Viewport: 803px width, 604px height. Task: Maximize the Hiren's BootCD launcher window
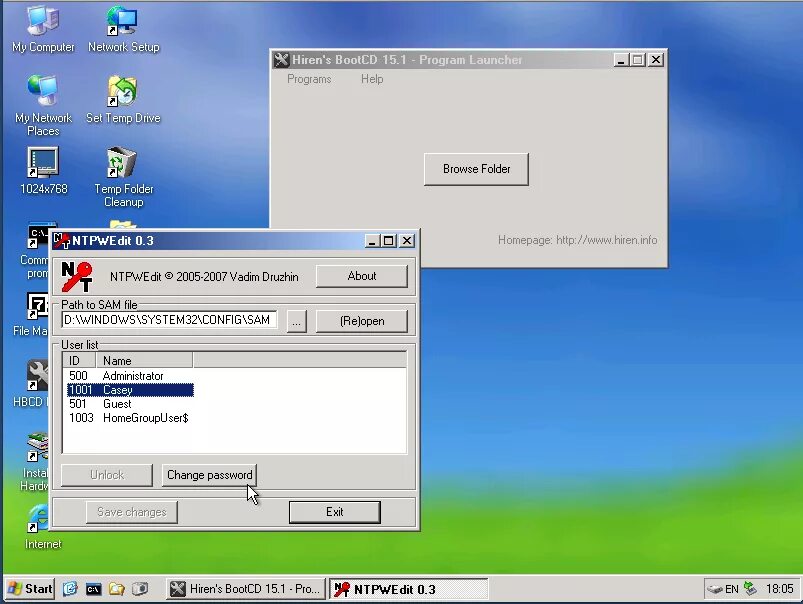638,60
